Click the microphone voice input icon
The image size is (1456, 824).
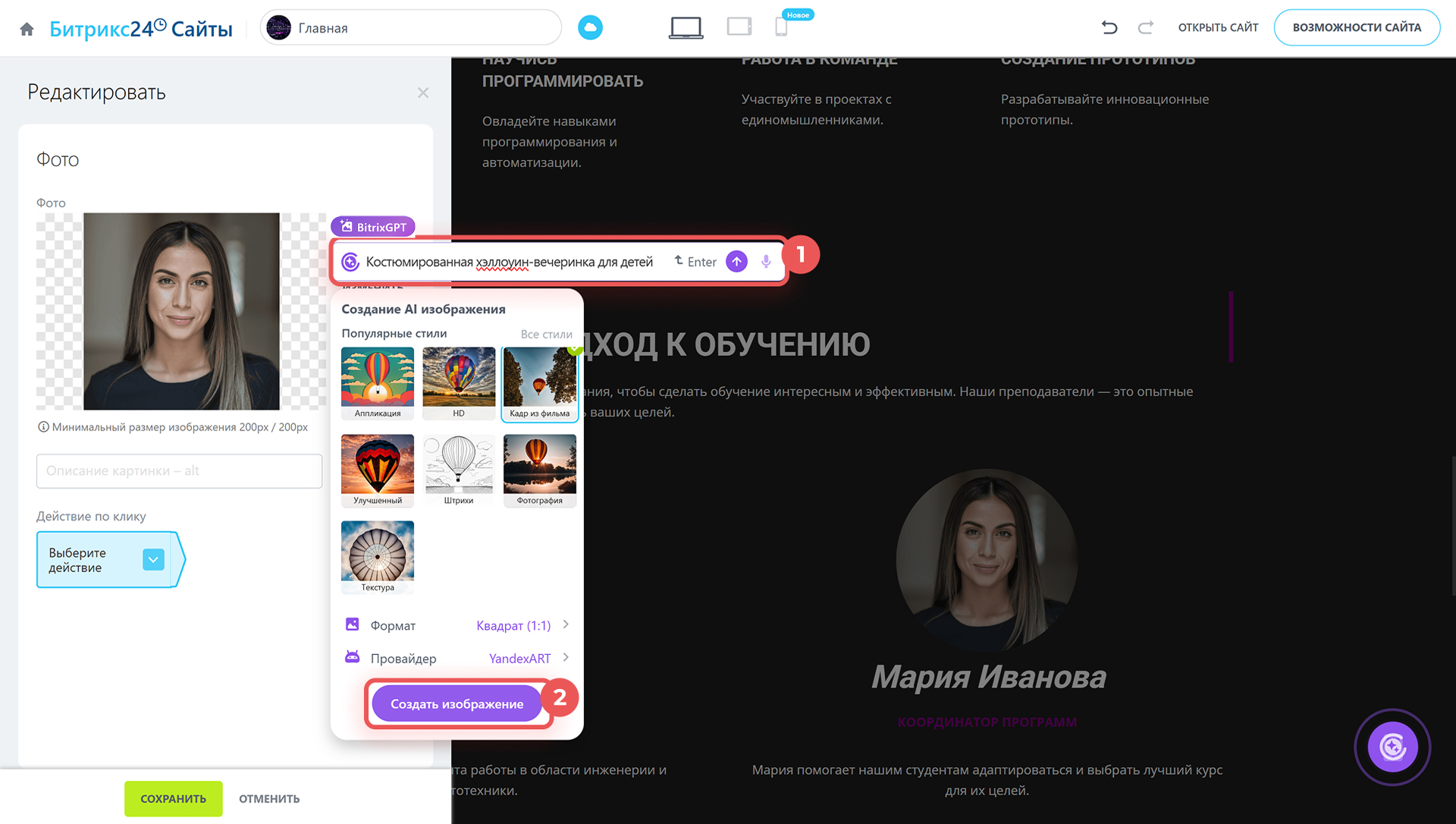766,262
